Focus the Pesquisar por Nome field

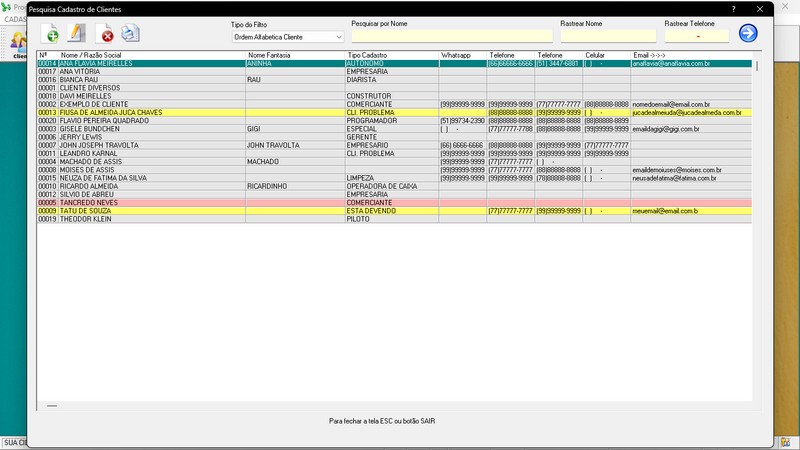coord(452,36)
